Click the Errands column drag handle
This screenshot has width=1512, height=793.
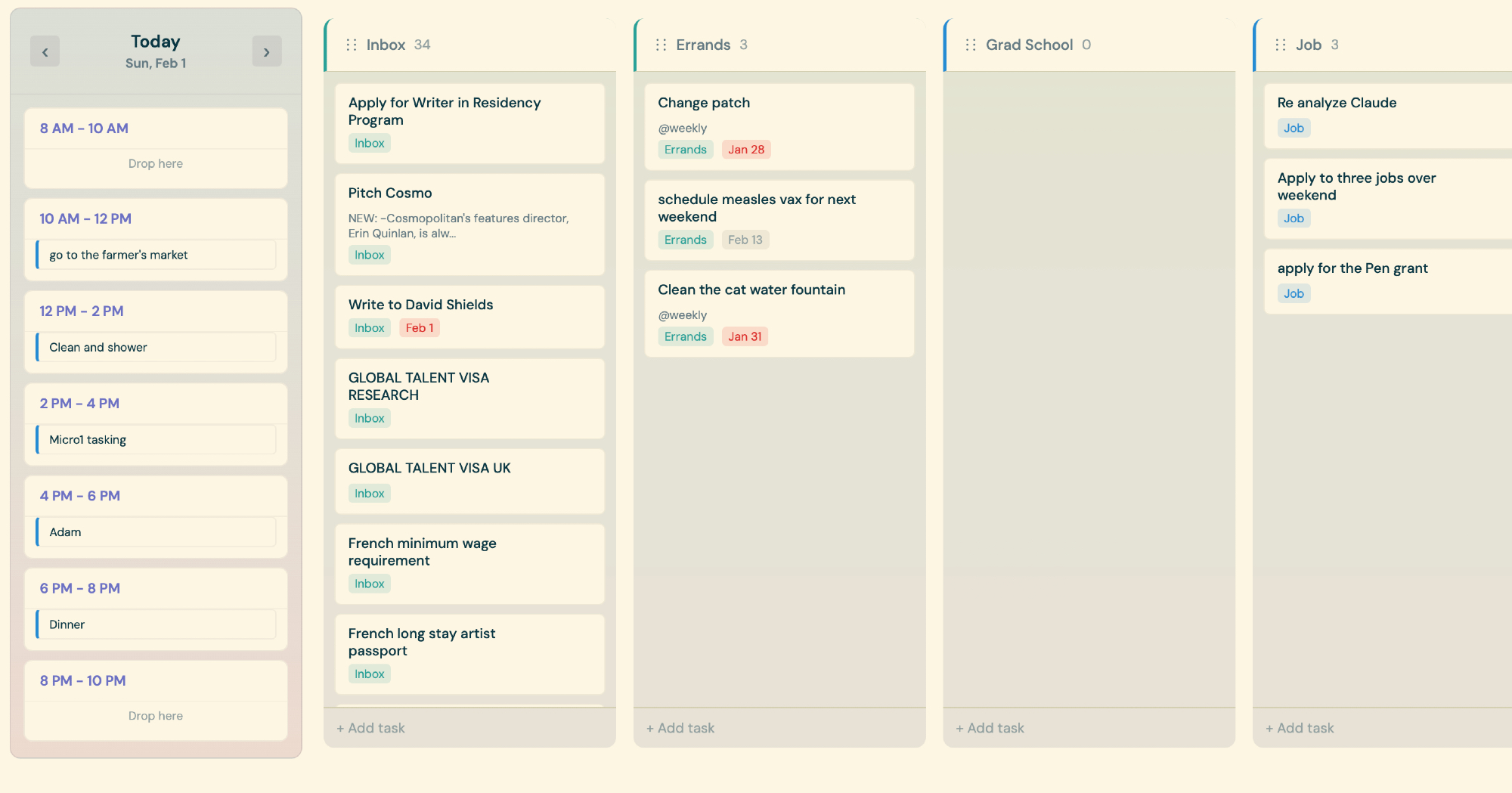[x=661, y=45]
